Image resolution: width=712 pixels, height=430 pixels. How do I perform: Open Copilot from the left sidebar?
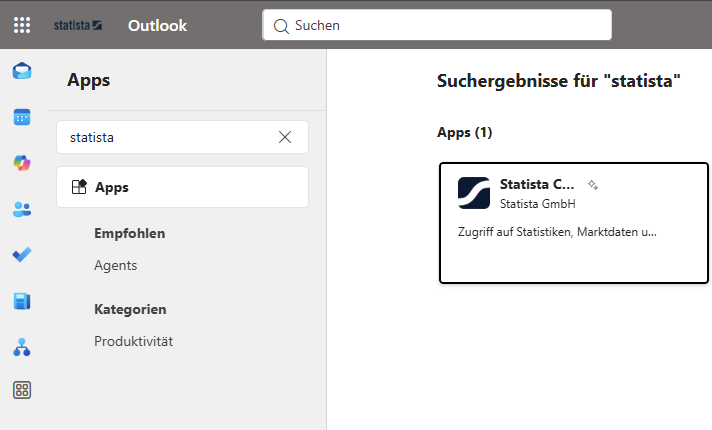[x=22, y=163]
